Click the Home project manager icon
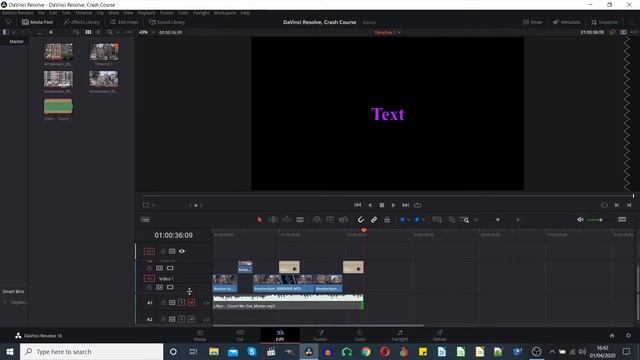 pos(612,336)
